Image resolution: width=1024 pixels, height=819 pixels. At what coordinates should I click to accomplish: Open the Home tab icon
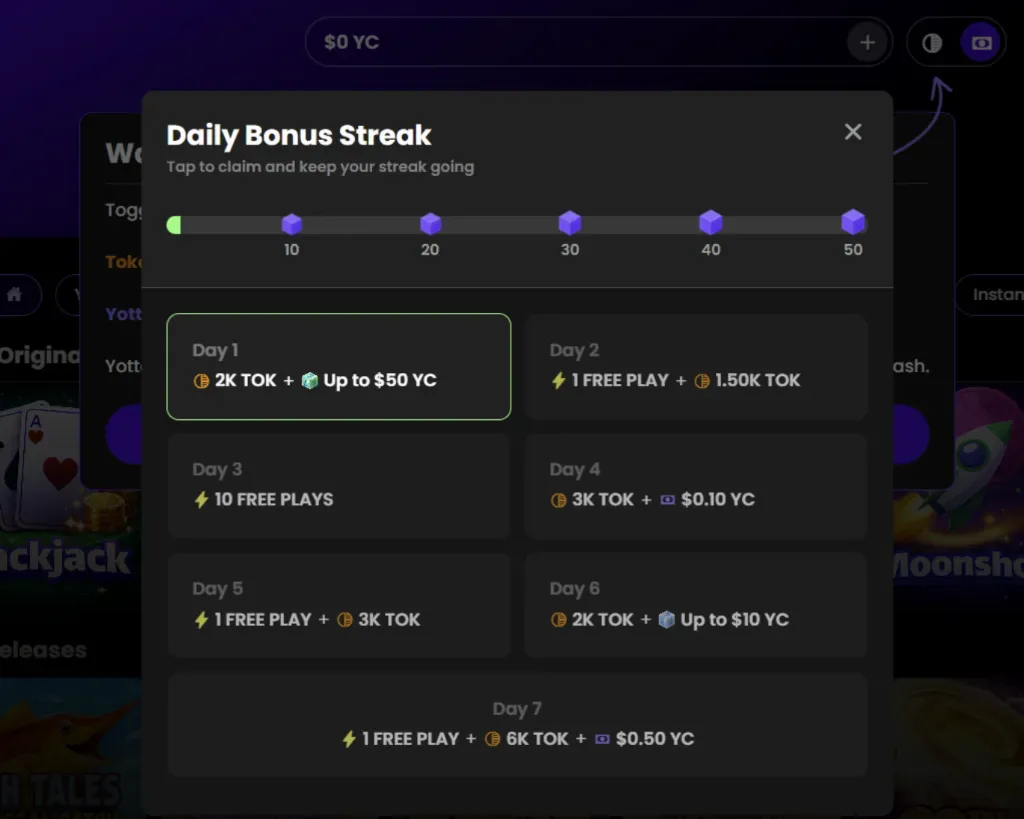tap(15, 295)
